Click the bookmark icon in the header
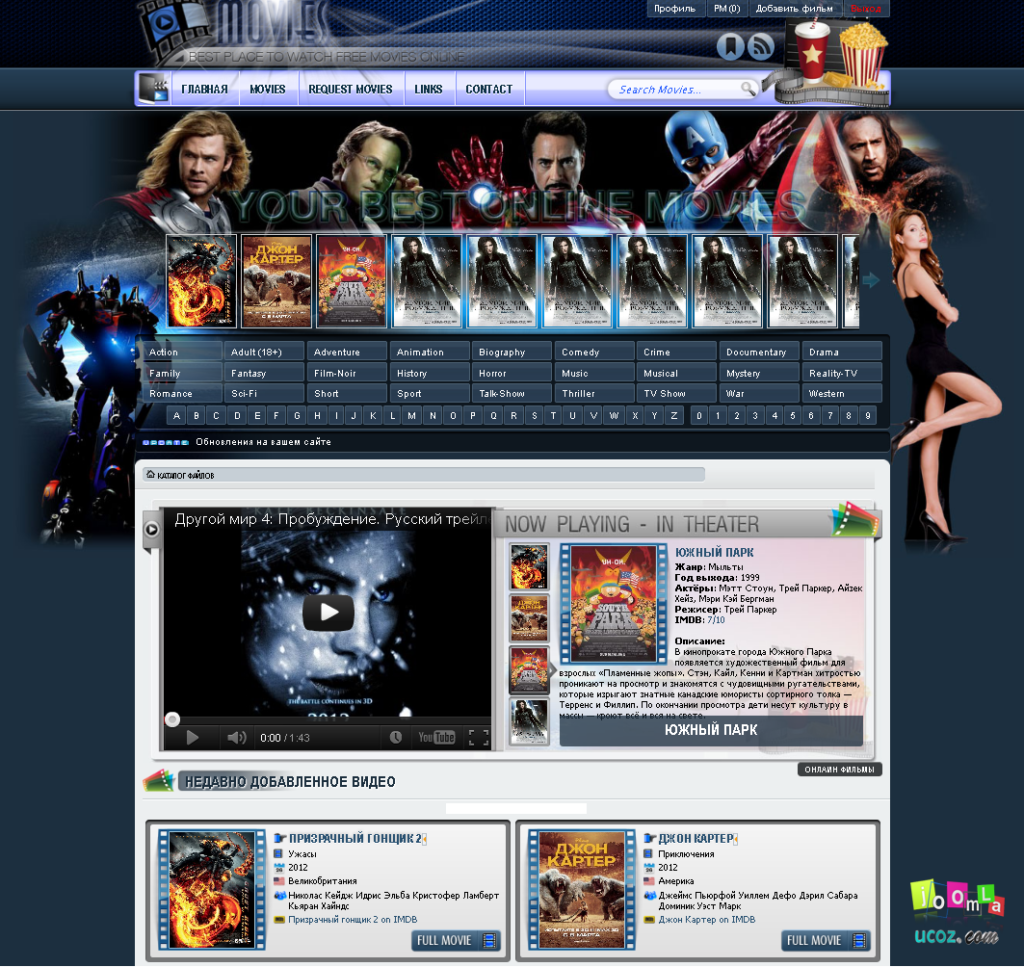 [x=730, y=46]
